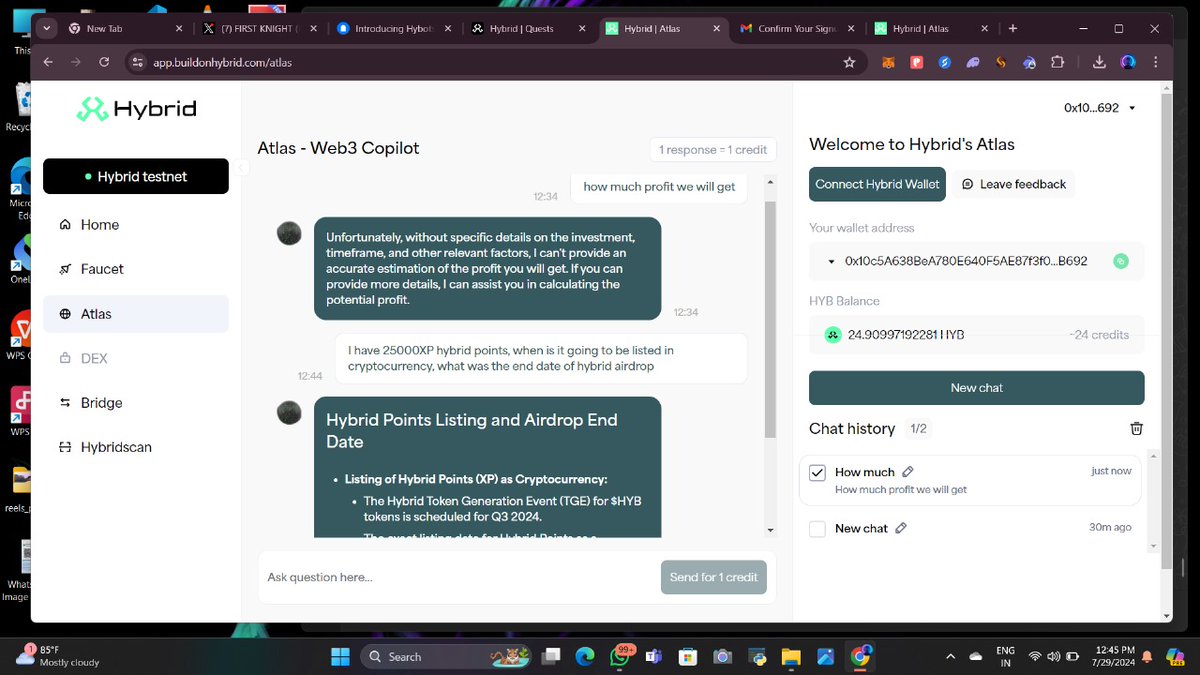This screenshot has height=675, width=1200.
Task: Open the browser Extensions puzzle icon
Action: click(x=1057, y=62)
